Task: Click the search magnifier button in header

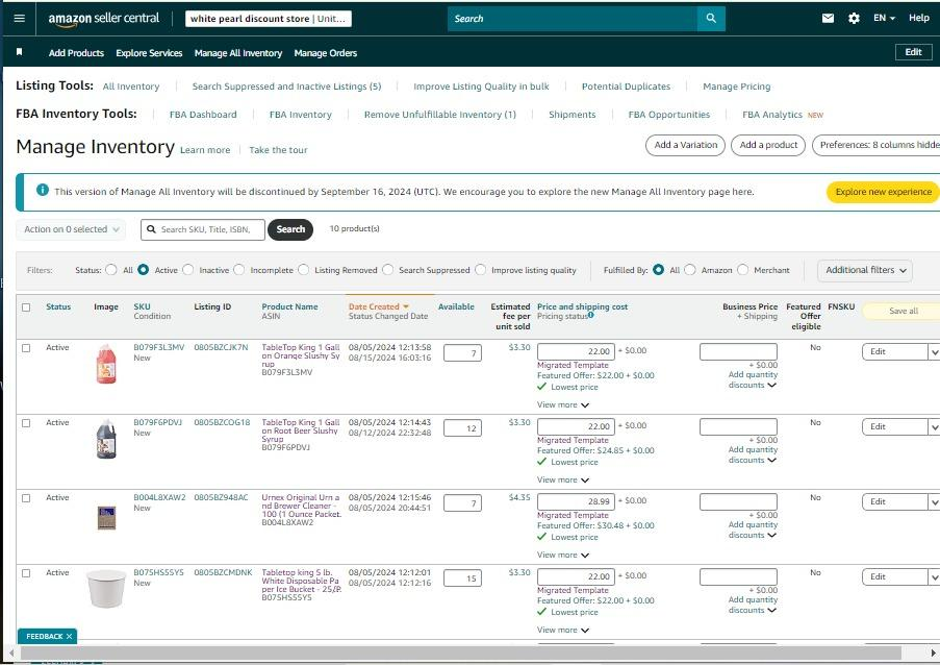Action: (x=711, y=19)
